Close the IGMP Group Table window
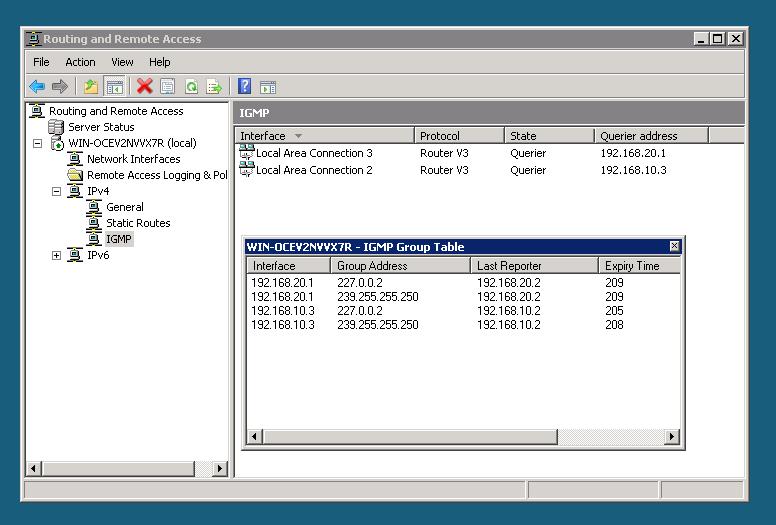 (x=674, y=246)
